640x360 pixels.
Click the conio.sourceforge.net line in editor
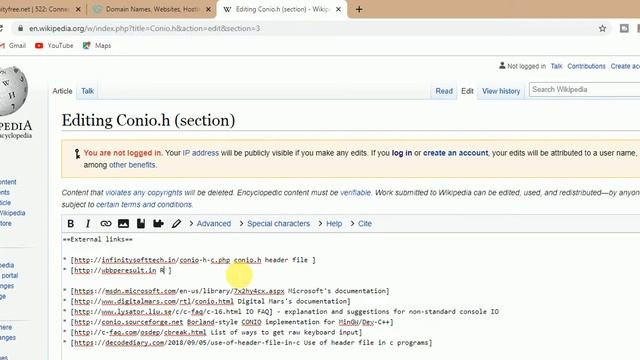coord(228,322)
